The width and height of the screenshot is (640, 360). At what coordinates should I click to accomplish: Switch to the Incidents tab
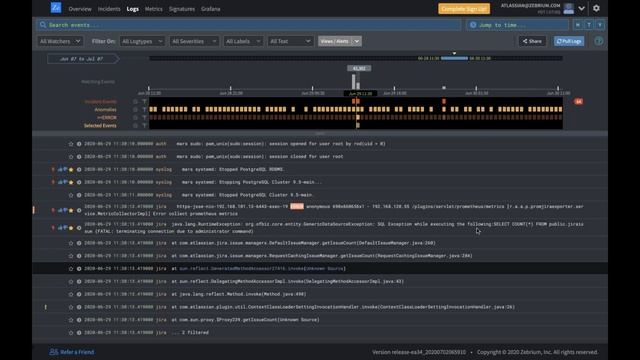[109, 9]
